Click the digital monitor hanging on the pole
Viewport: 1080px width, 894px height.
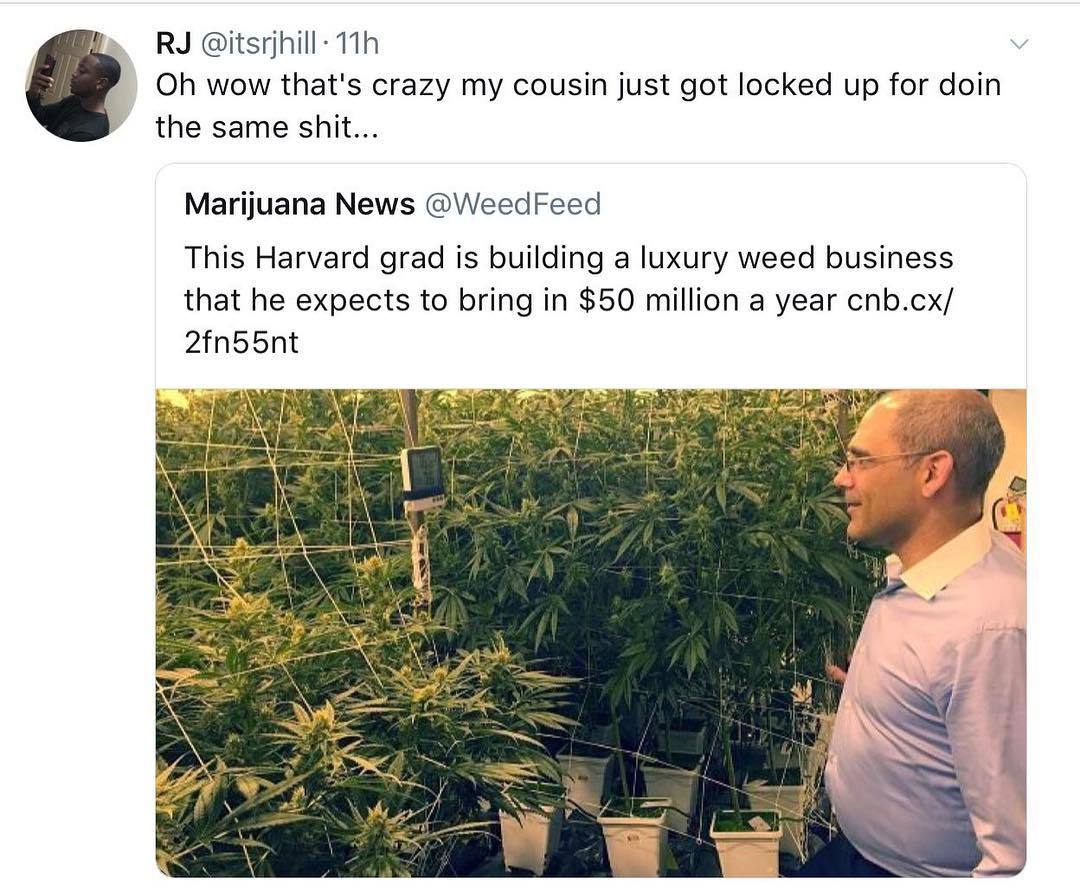tap(422, 477)
